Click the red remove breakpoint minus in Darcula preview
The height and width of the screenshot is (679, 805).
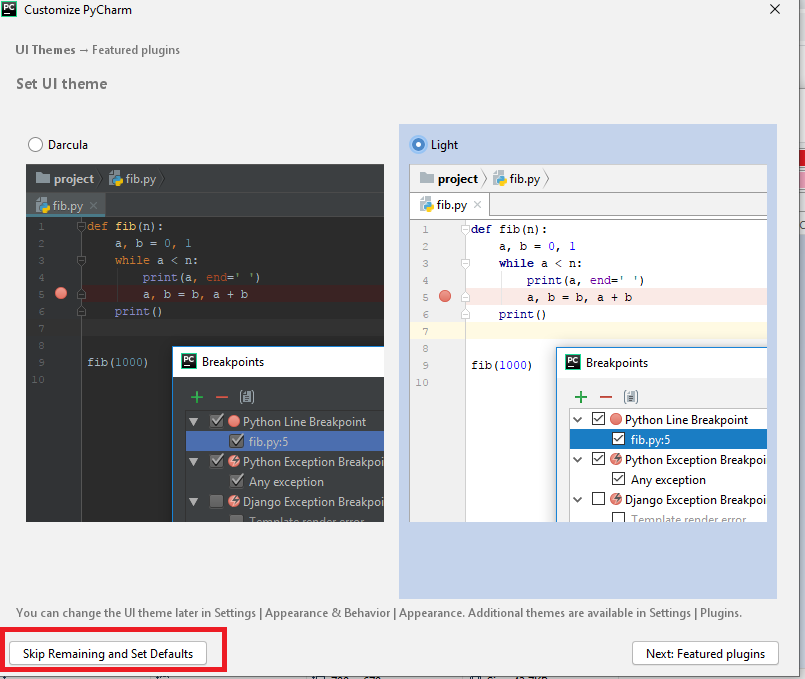222,397
